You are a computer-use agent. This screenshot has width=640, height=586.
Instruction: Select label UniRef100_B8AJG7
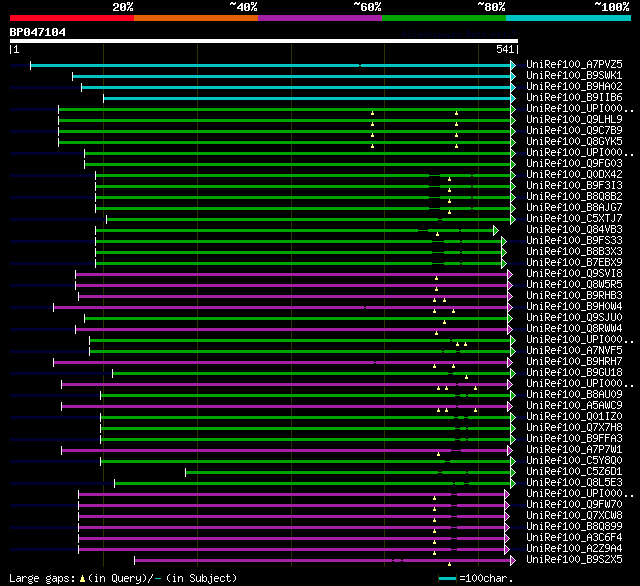click(574, 208)
